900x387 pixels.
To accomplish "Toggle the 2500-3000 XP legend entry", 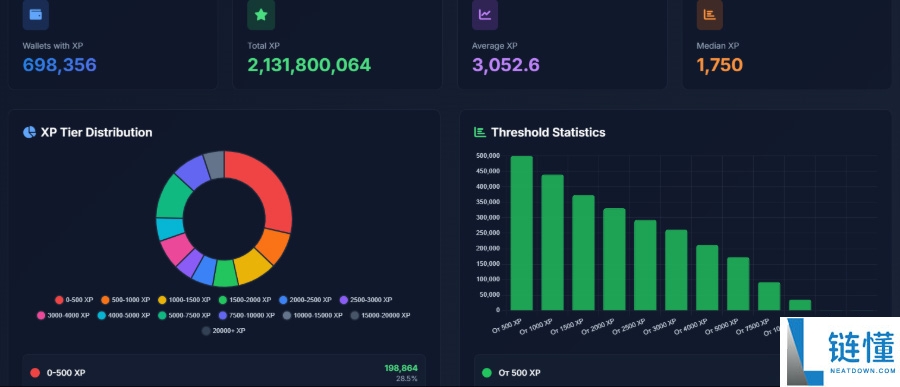I will point(366,300).
